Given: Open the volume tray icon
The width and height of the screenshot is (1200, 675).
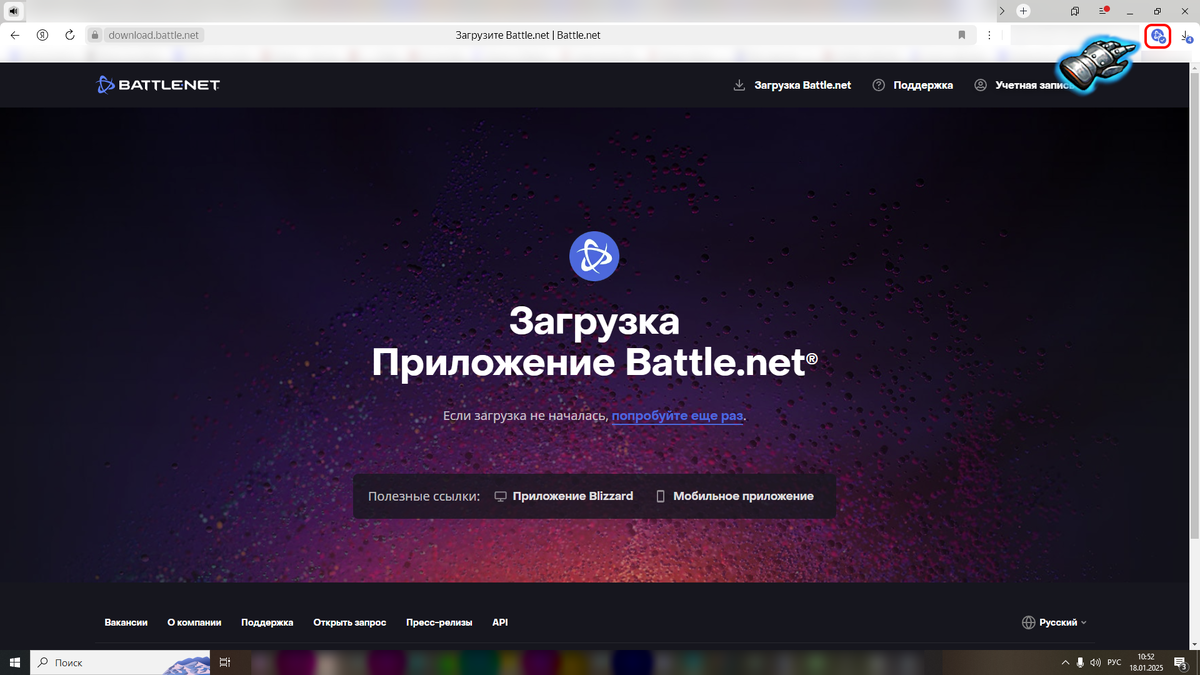Looking at the screenshot, I should [1096, 662].
